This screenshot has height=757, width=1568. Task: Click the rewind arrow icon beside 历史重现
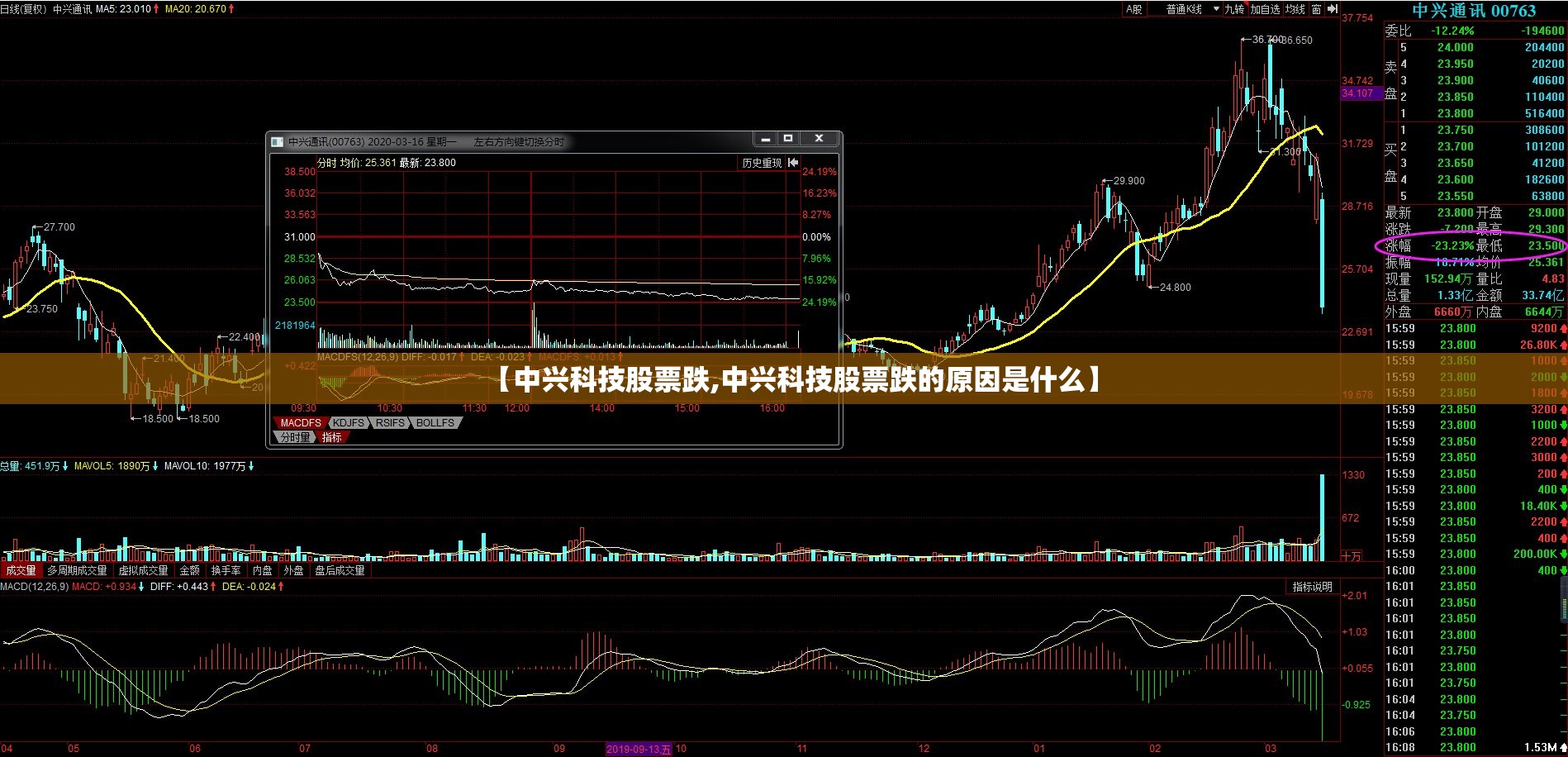pos(793,163)
